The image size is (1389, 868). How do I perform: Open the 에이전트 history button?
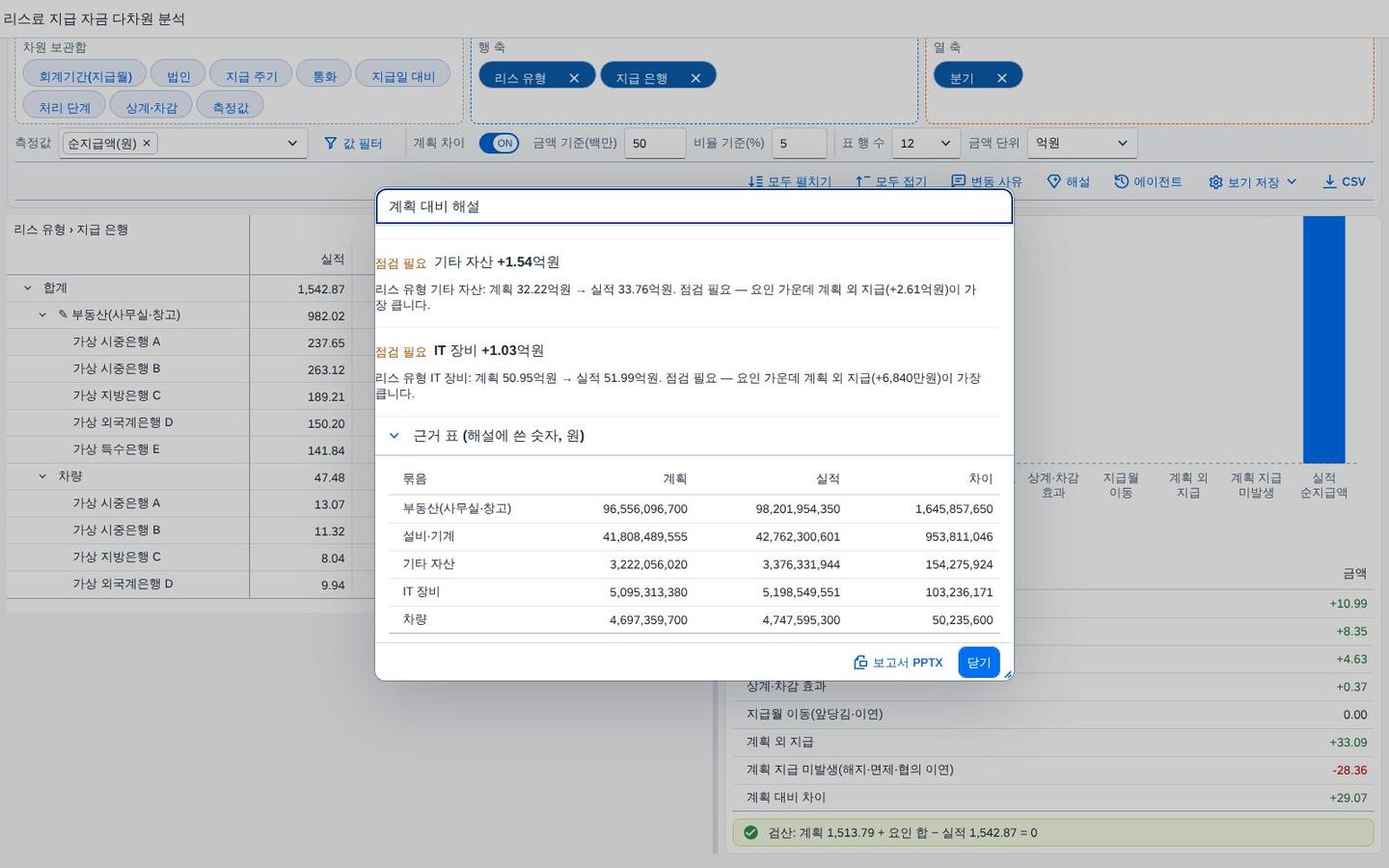(x=1148, y=181)
